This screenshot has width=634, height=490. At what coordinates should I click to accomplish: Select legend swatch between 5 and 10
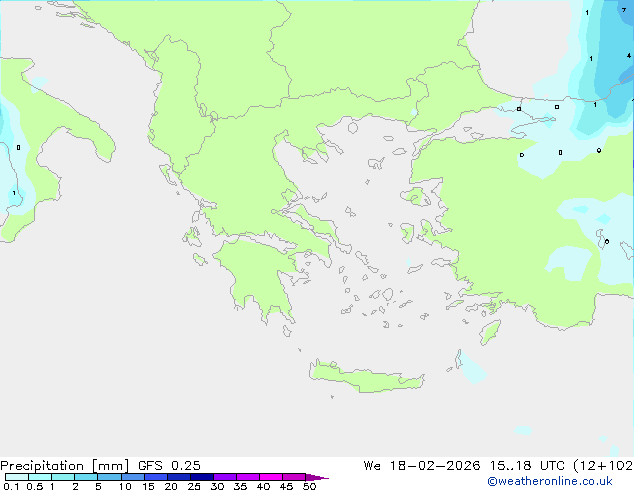(x=109, y=477)
